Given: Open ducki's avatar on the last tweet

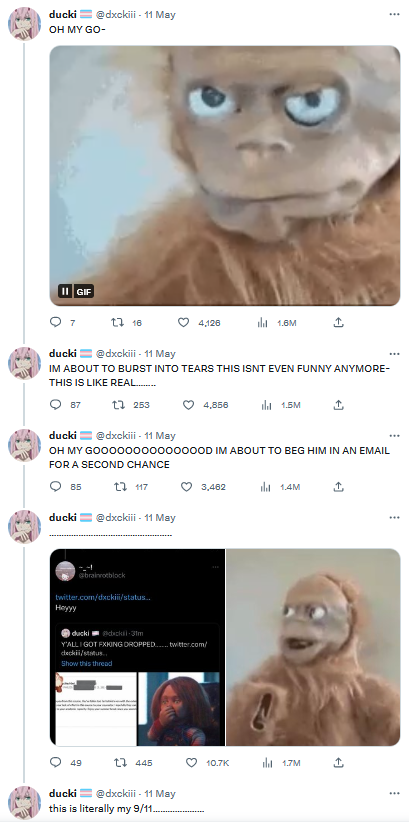Looking at the screenshot, I should click(x=24, y=802).
